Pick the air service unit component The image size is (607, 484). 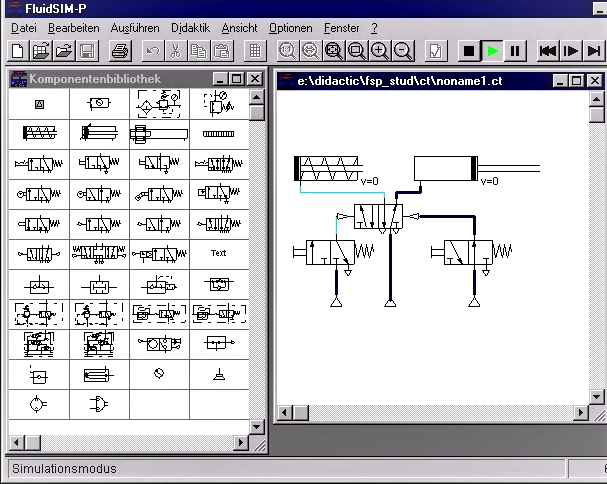(159, 104)
